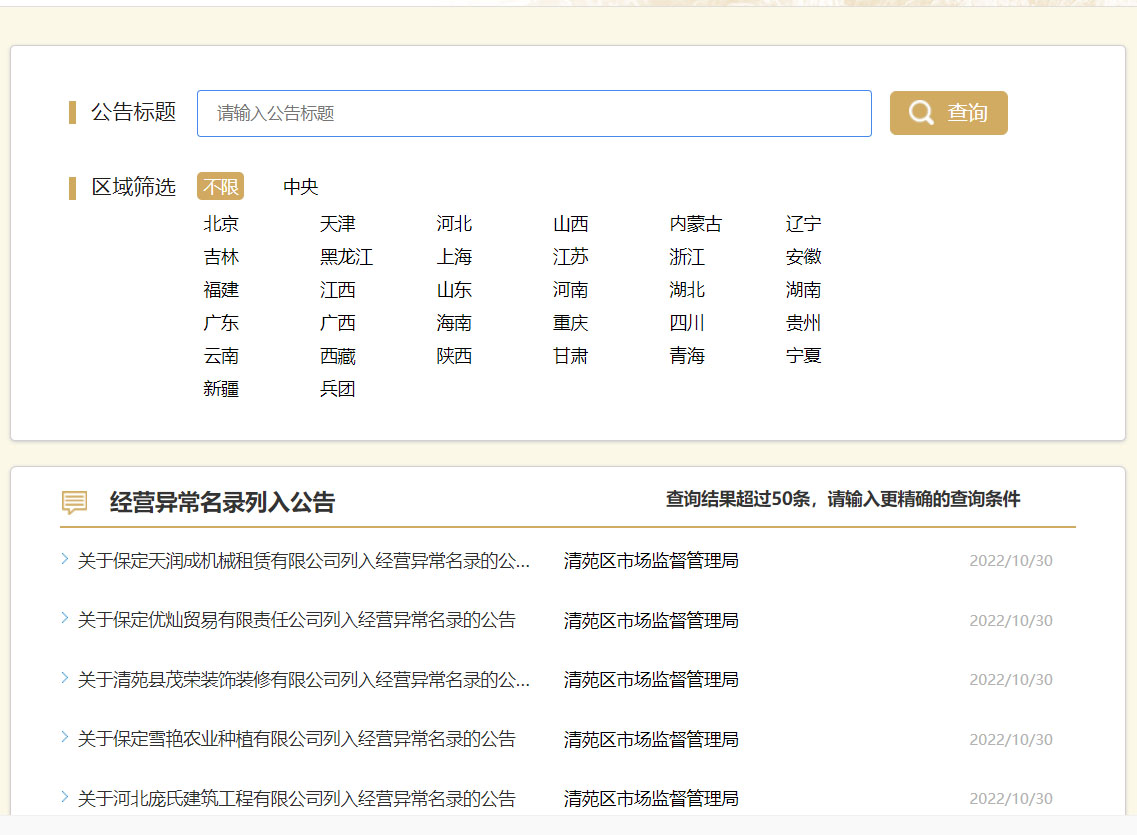The height and width of the screenshot is (835, 1137).
Task: Click 甘肃 in the region list
Action: [571, 356]
